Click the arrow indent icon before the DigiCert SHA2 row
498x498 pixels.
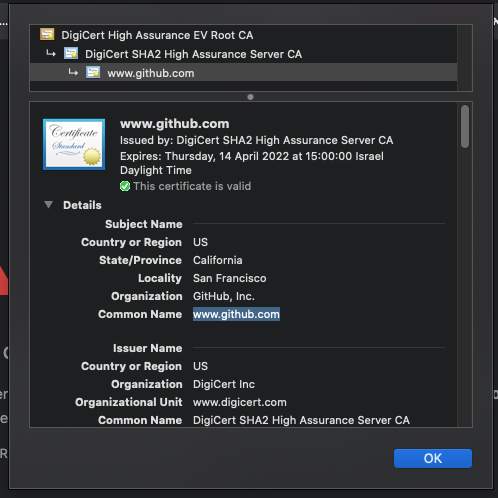pos(51,53)
